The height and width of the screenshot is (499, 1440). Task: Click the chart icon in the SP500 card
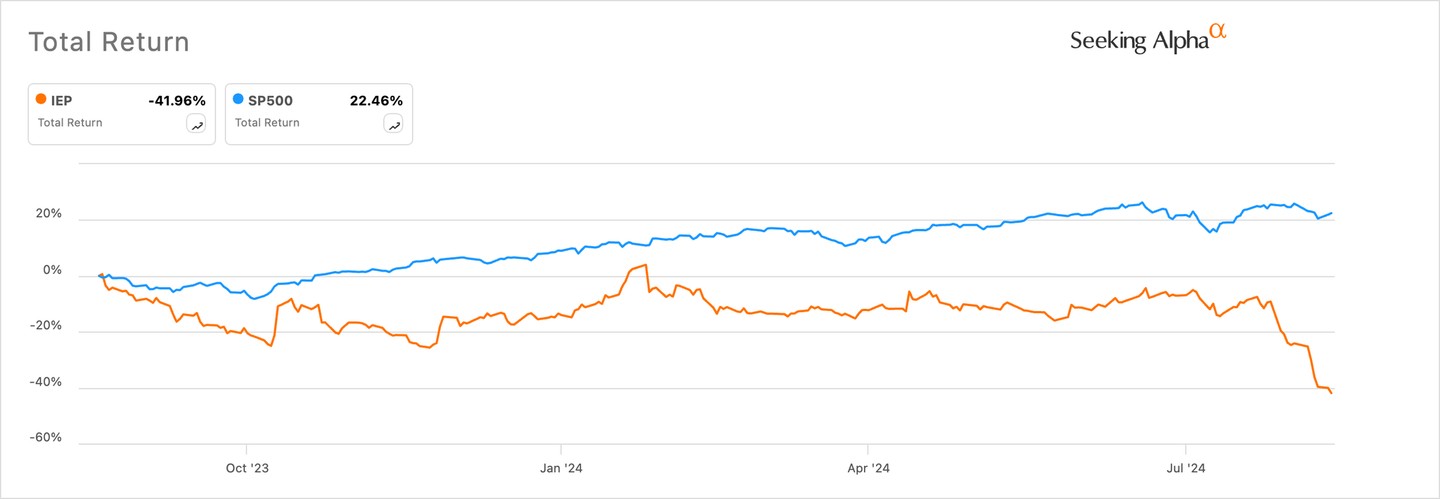point(394,124)
